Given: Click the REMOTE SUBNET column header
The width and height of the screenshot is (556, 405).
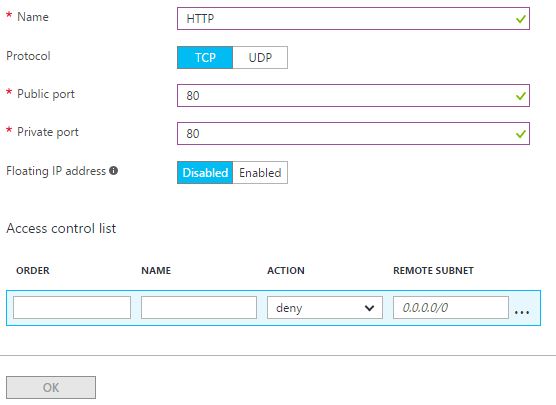Looking at the screenshot, I should point(433,271).
